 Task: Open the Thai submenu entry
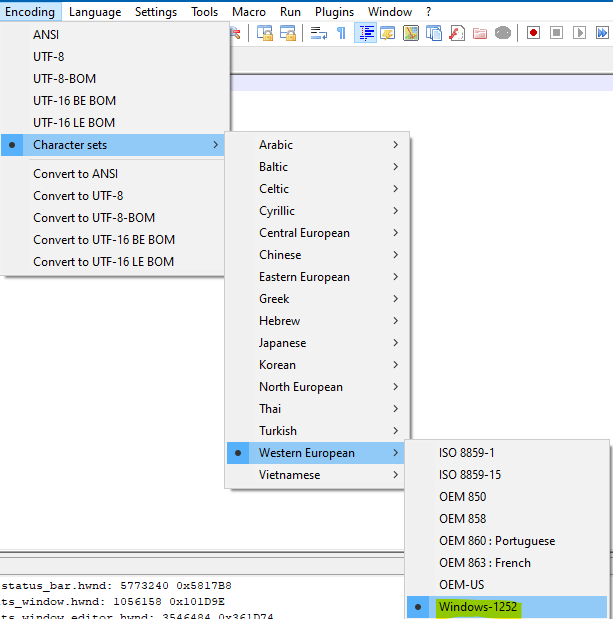tap(317, 409)
